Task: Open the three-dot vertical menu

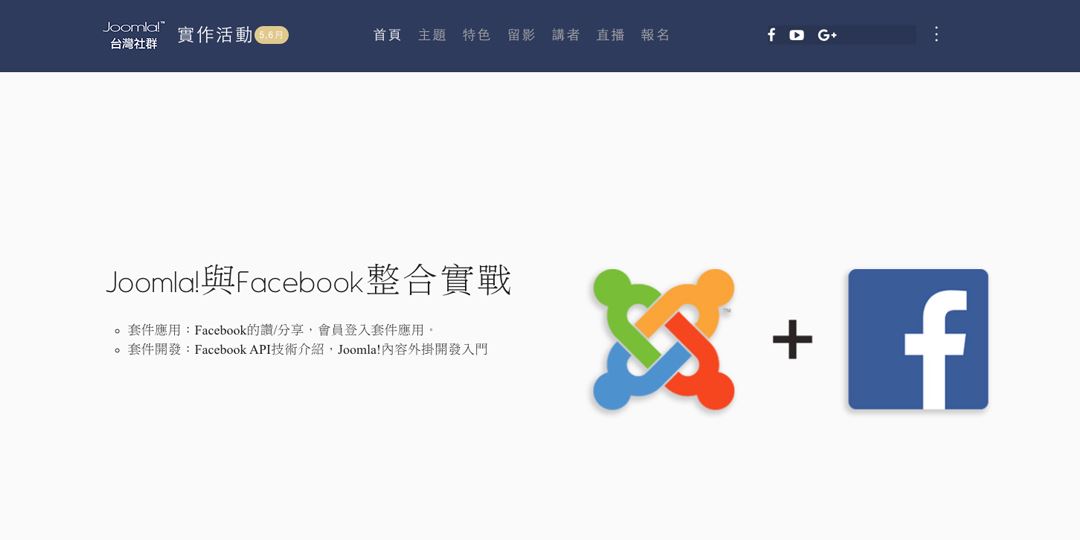Action: [936, 34]
